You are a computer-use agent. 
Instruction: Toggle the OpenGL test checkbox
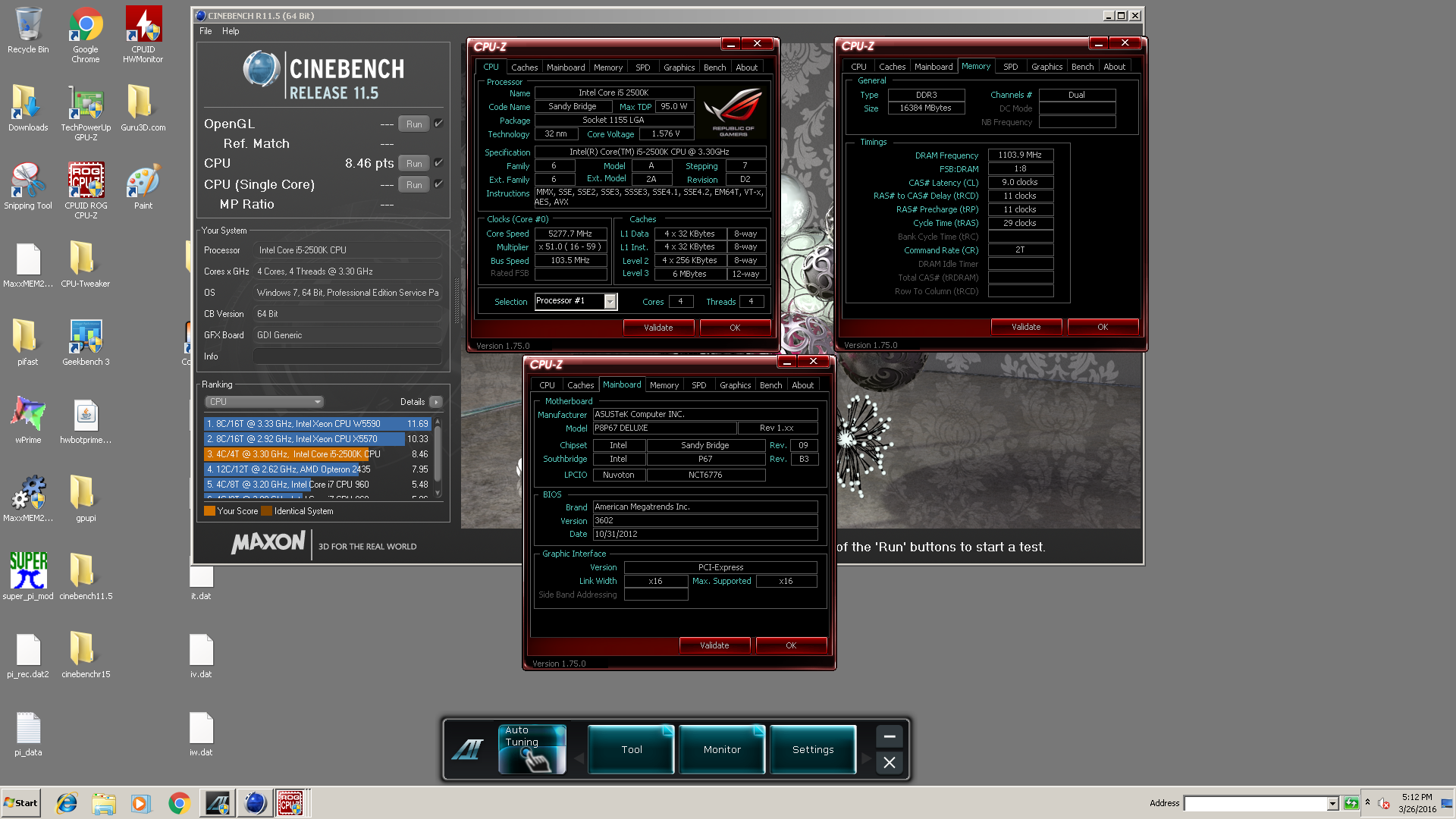coord(438,124)
